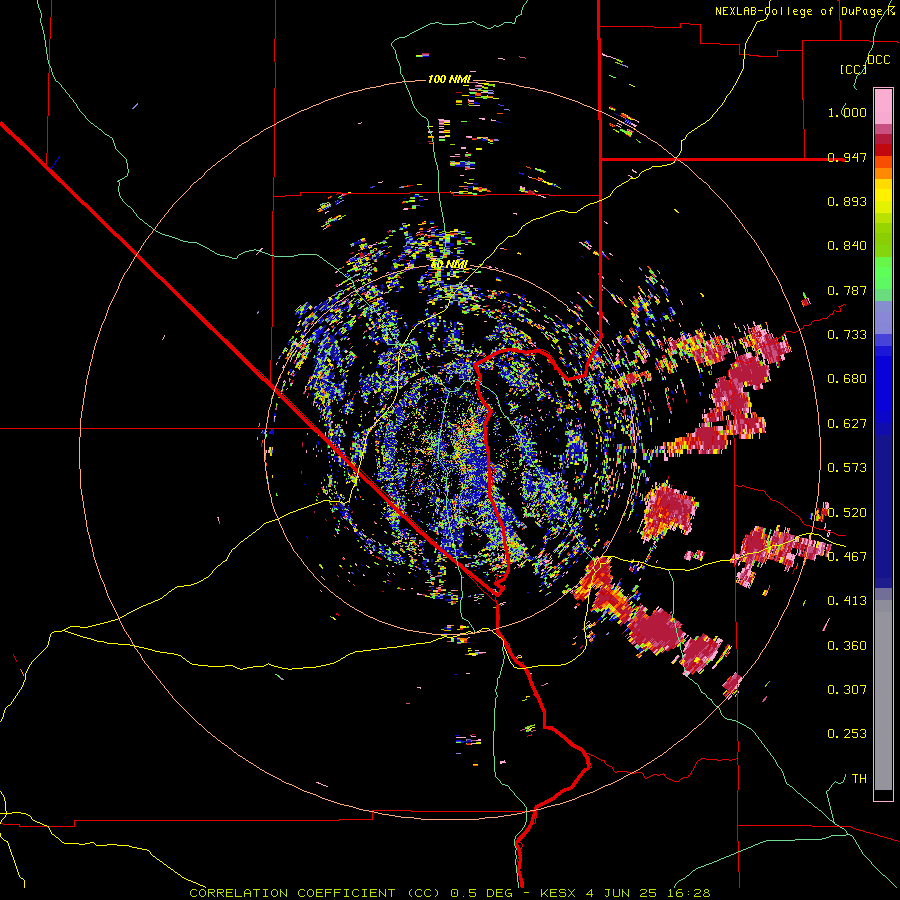Screen dimensions: 900x900
Task: Select the 0.627 scale value
Action: click(847, 424)
